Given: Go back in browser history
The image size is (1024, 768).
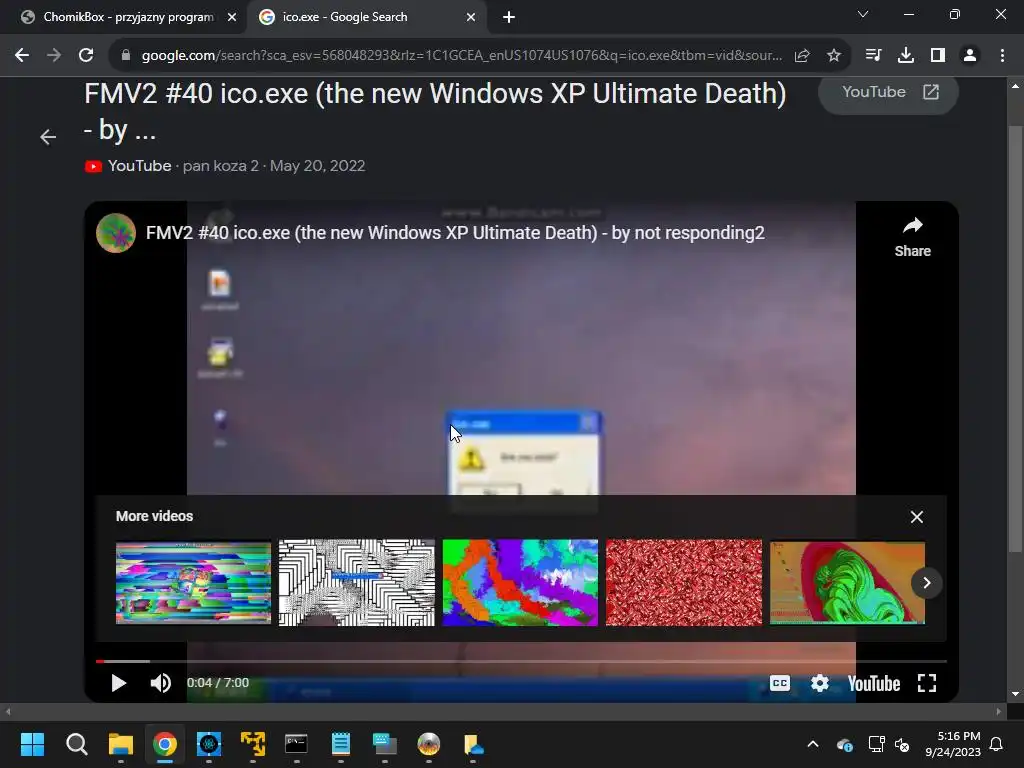Looking at the screenshot, I should click(22, 56).
